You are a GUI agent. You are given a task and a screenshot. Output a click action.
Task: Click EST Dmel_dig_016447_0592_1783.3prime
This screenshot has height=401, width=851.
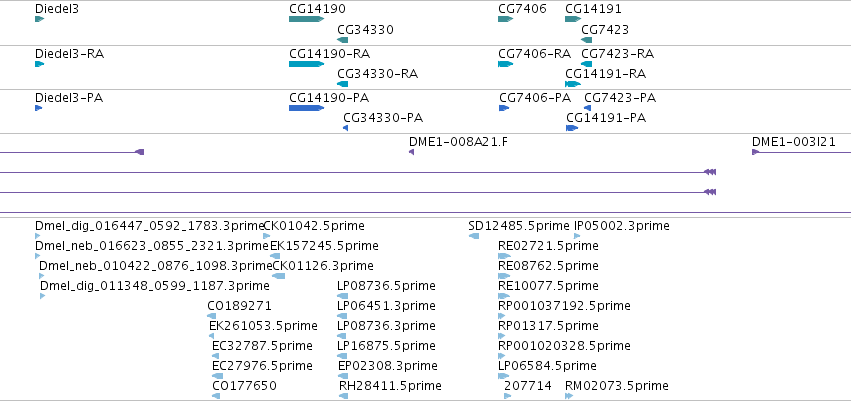coord(149,226)
